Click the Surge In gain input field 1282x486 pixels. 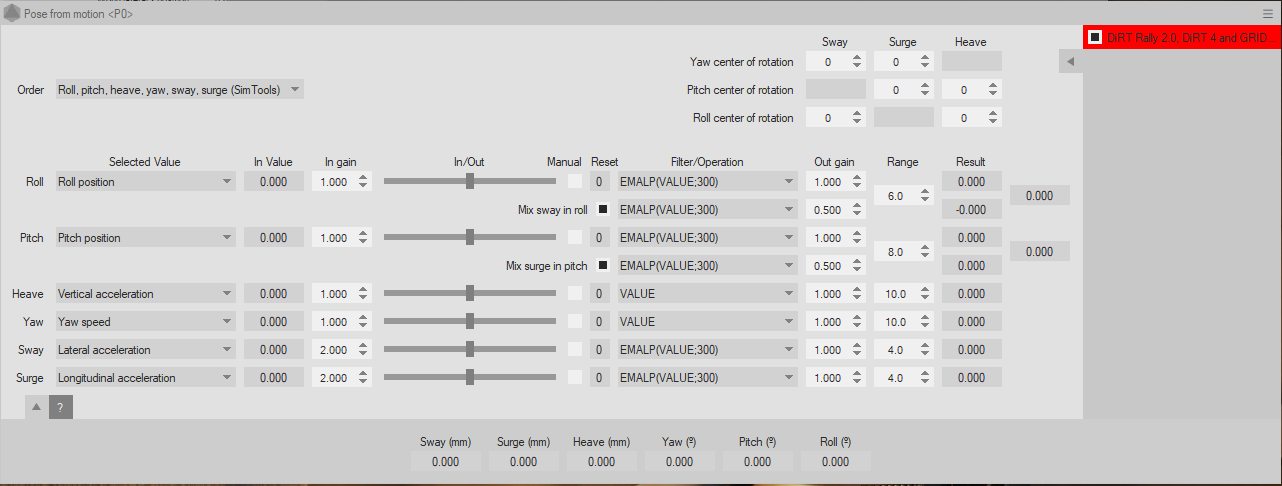pyautogui.click(x=333, y=378)
